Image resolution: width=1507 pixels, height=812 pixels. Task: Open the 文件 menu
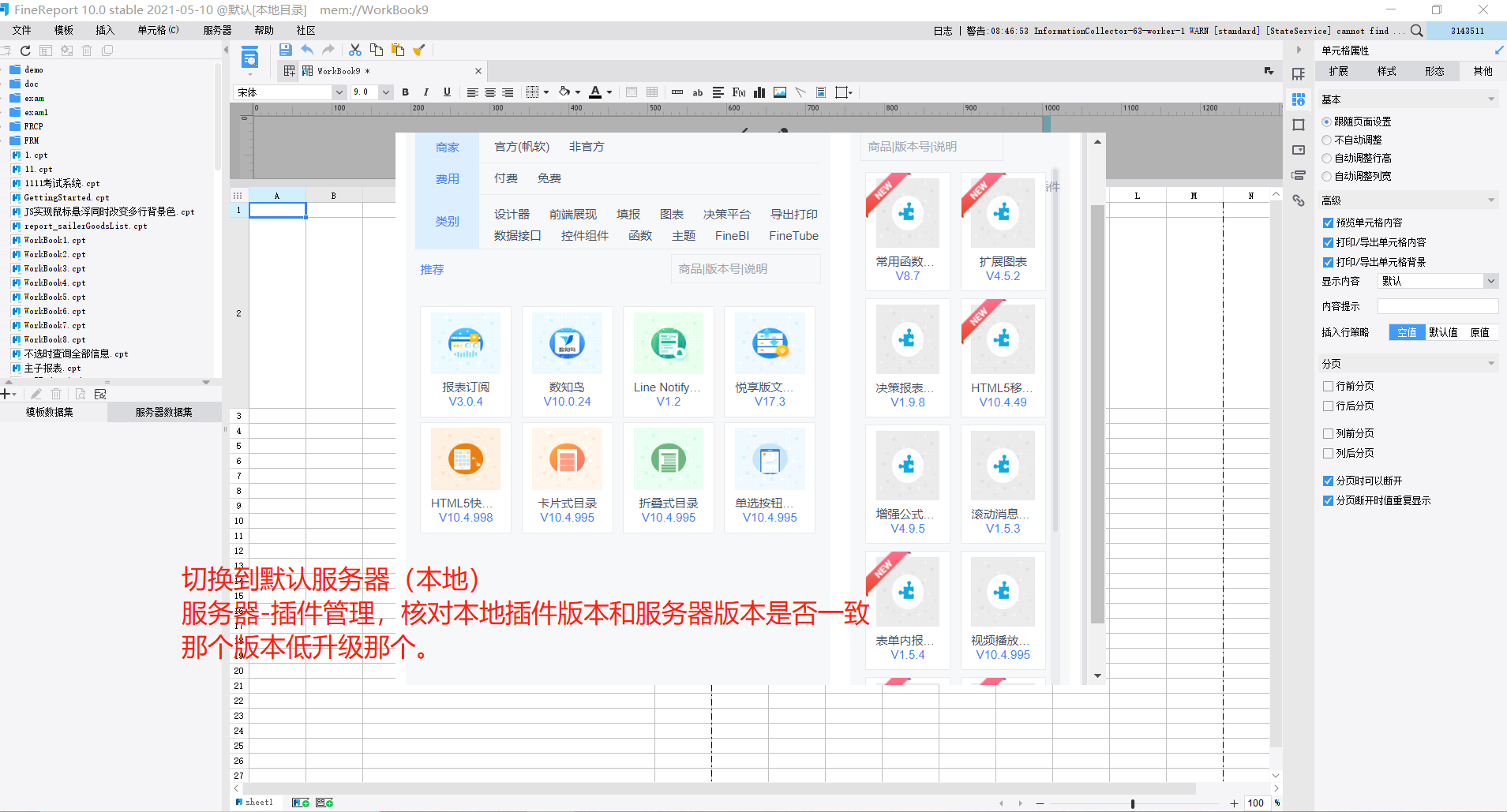click(x=21, y=30)
